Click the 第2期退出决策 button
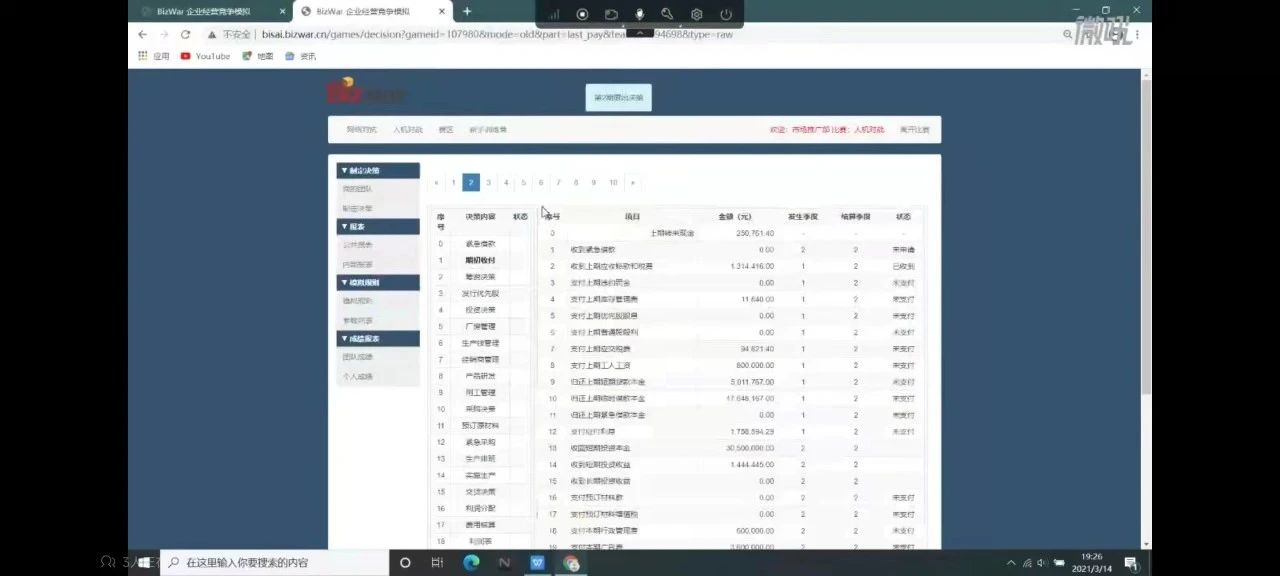Screen dimensions: 1280x576 (618, 98)
